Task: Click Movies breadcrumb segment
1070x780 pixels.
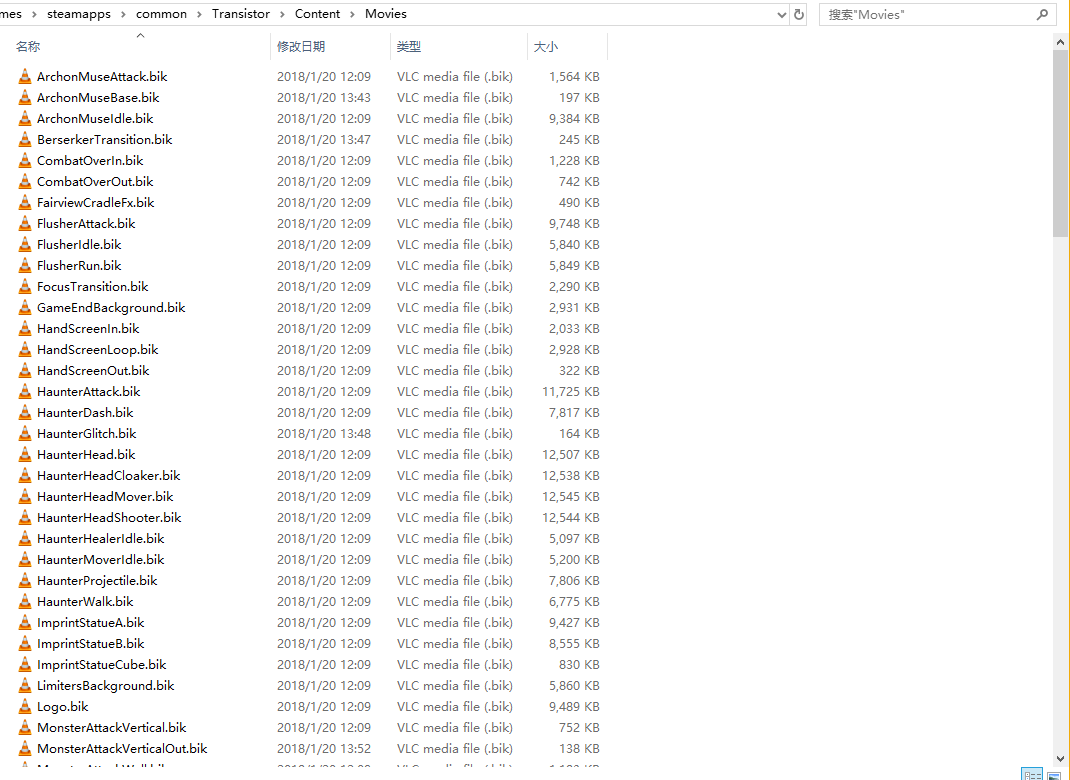Action: coord(386,14)
